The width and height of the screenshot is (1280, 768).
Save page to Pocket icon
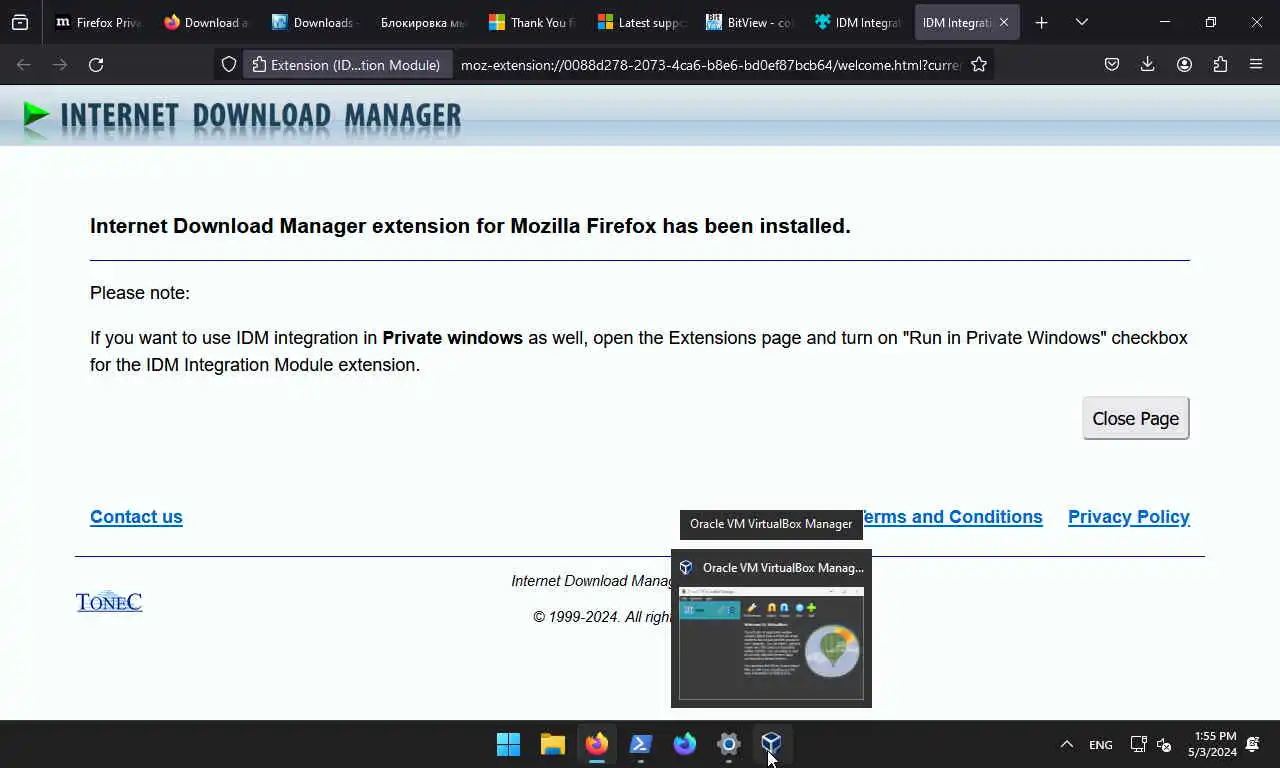pyautogui.click(x=1111, y=65)
